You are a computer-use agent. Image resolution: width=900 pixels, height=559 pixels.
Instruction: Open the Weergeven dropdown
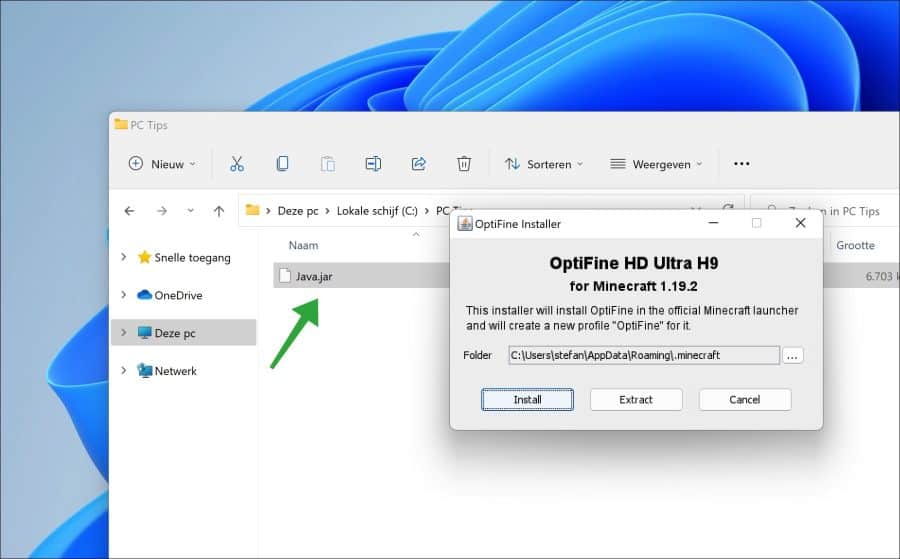[x=656, y=164]
